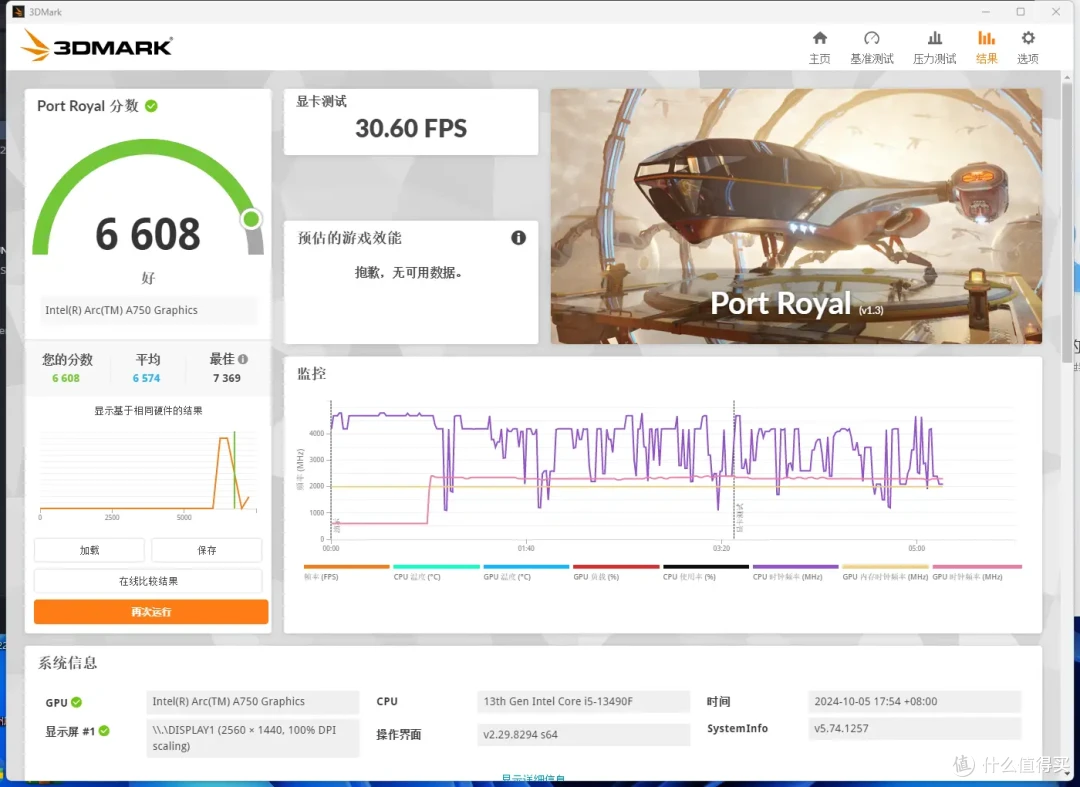1080x787 pixels.
Task: Open the 结果 results bar chart icon
Action: [986, 38]
